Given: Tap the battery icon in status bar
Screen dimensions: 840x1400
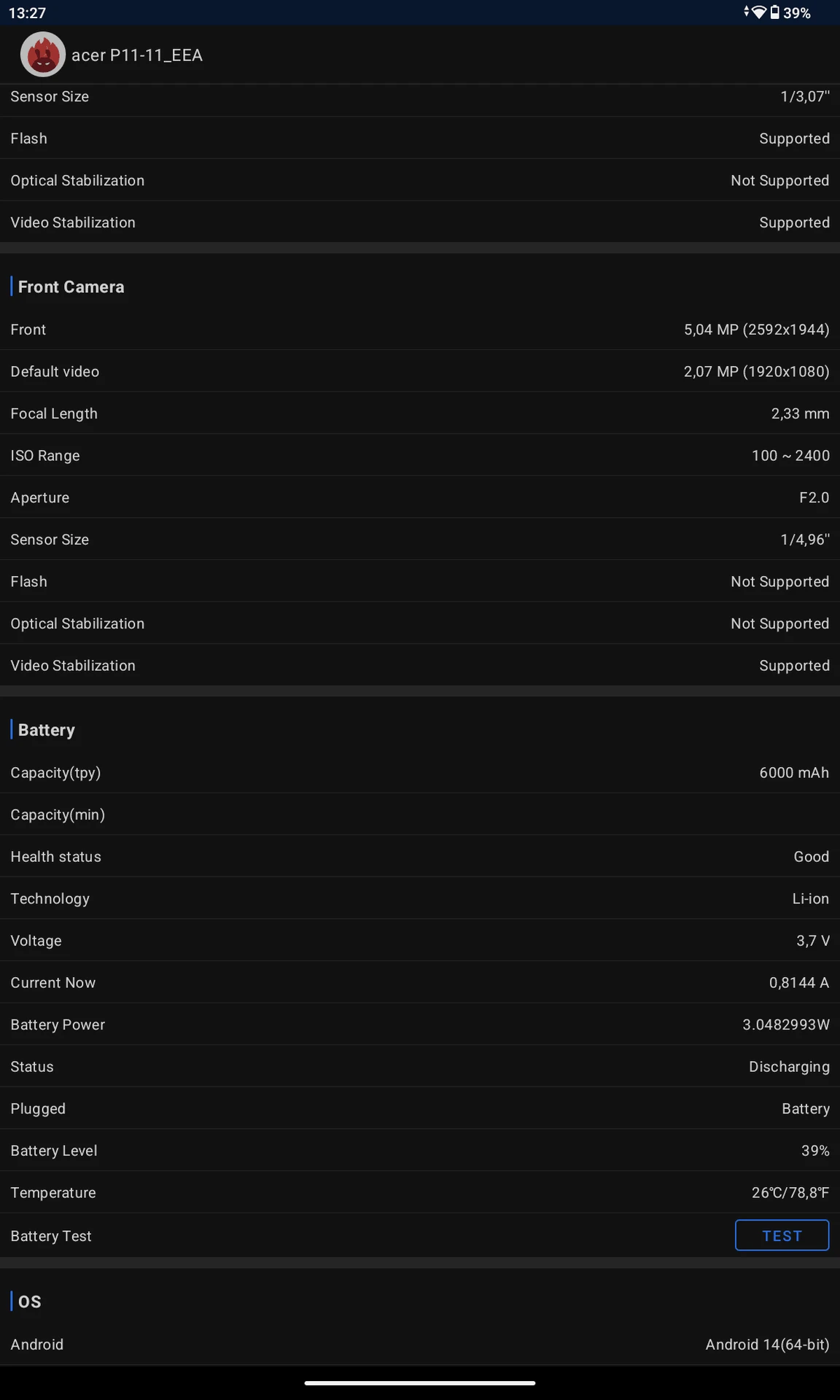Looking at the screenshot, I should point(774,12).
